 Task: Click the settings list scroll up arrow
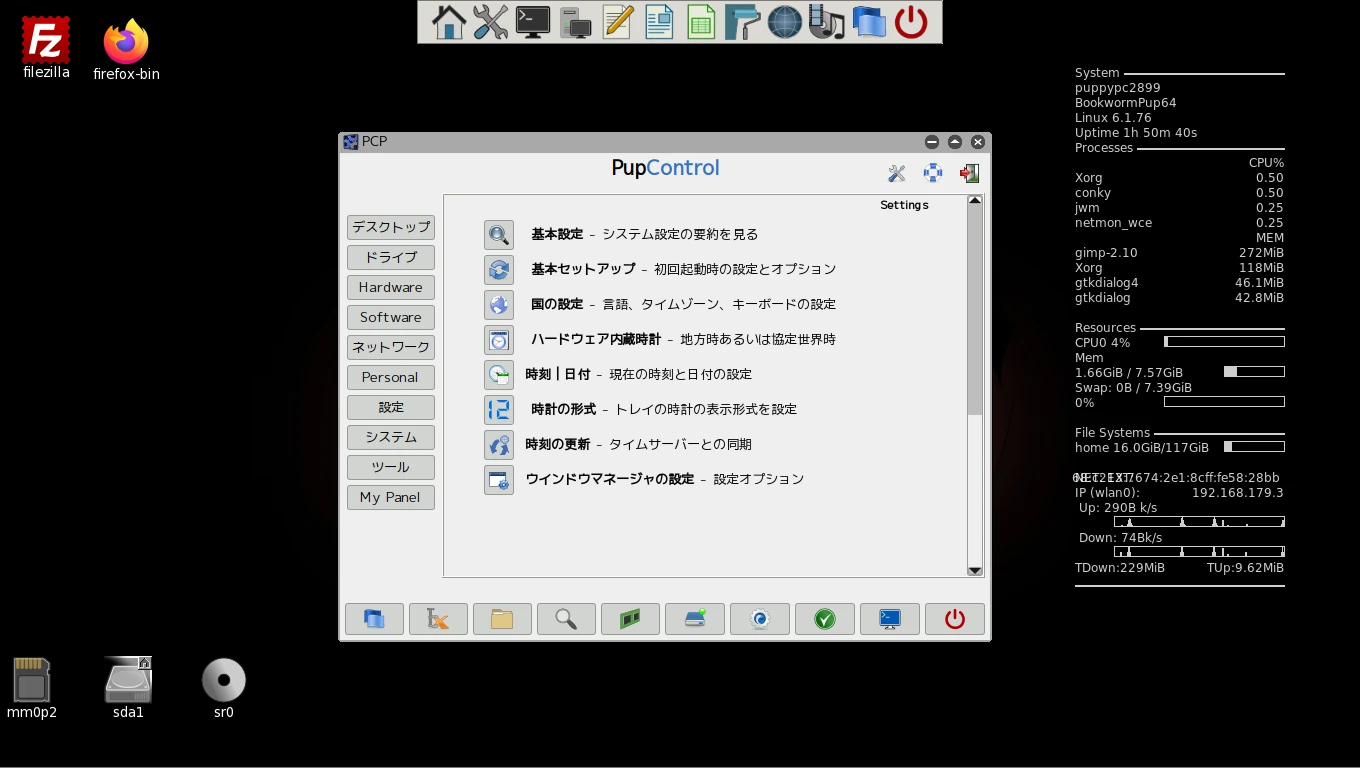[x=975, y=201]
